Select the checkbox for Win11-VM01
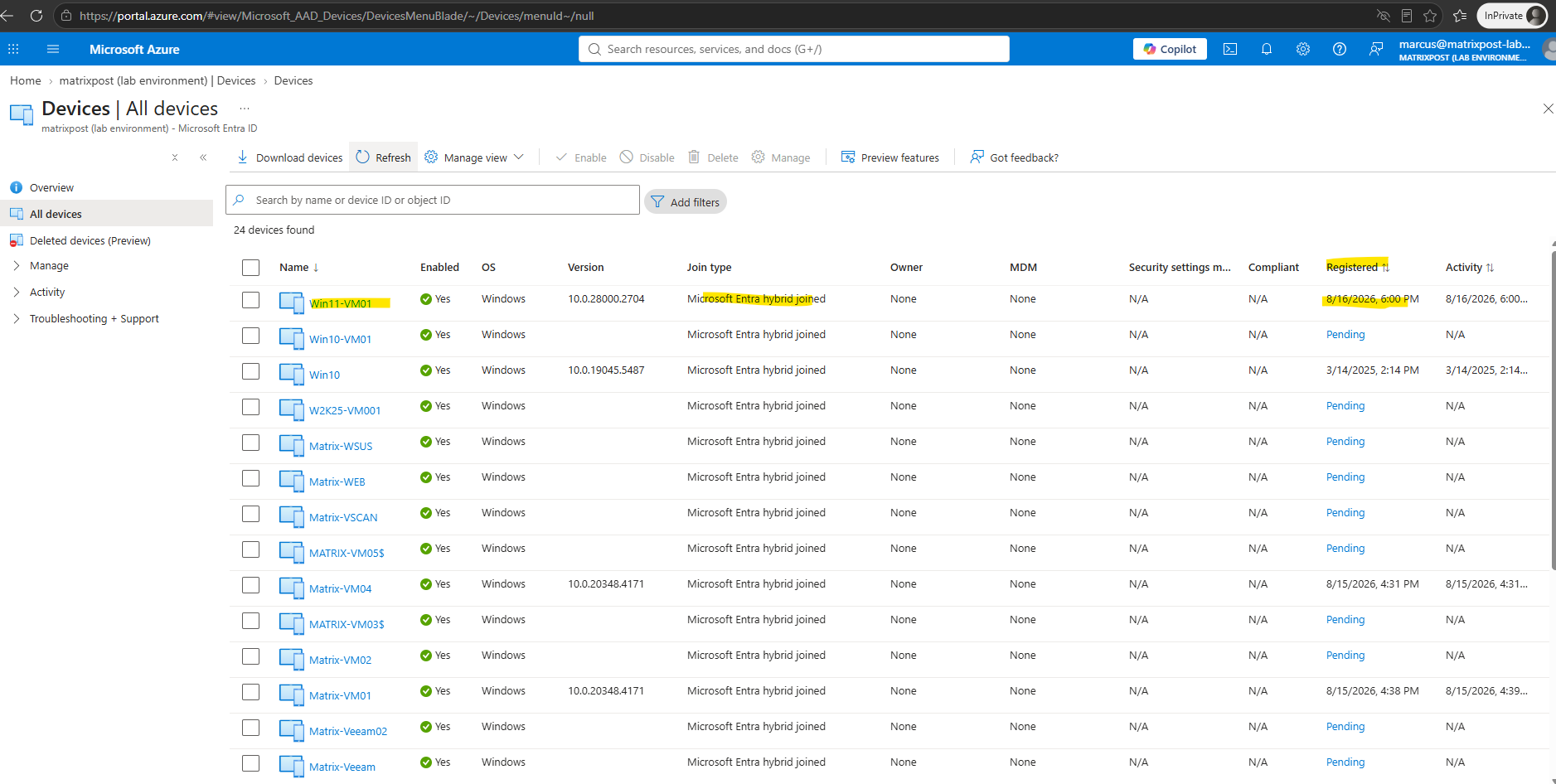Image resolution: width=1556 pixels, height=784 pixels. point(251,300)
